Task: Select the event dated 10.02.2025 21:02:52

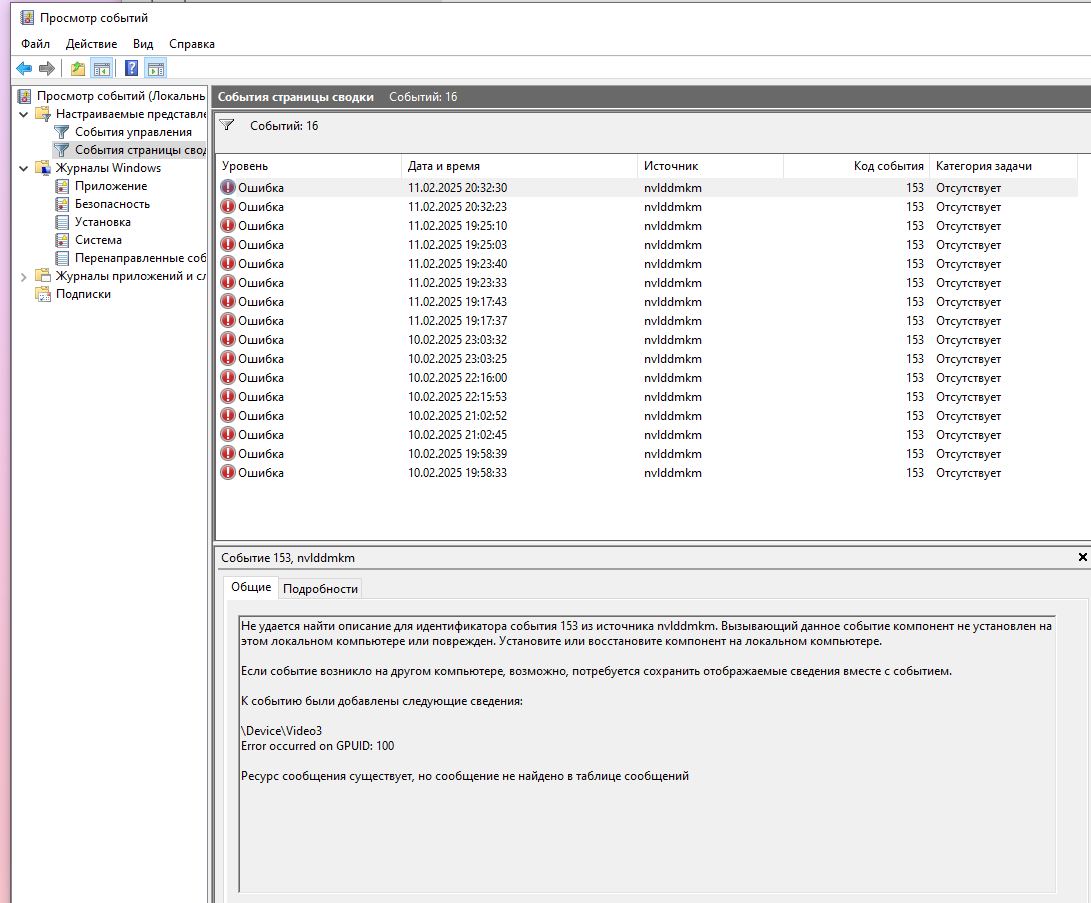Action: tap(647, 416)
